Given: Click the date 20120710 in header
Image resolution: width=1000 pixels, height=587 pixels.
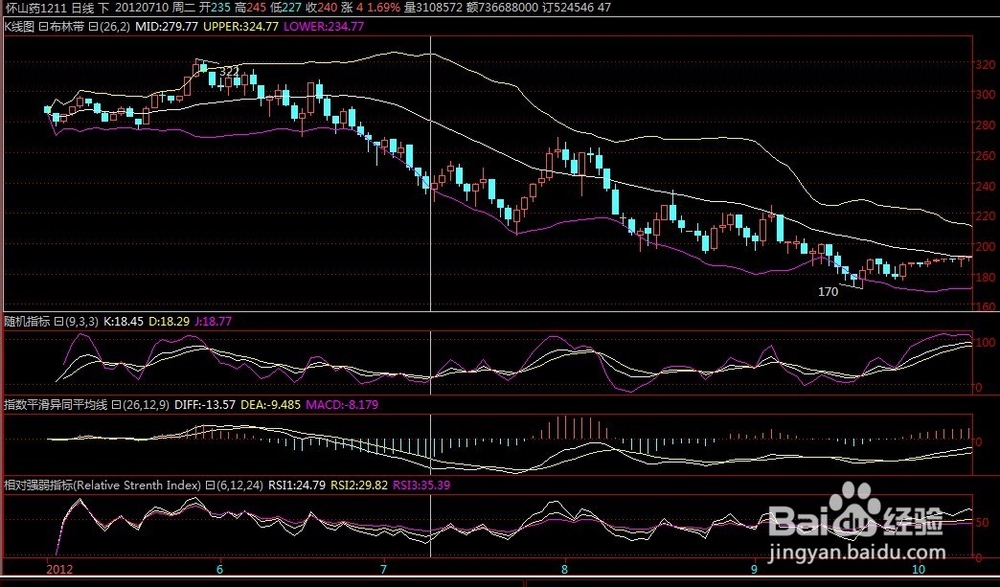Looking at the screenshot, I should tap(140, 8).
